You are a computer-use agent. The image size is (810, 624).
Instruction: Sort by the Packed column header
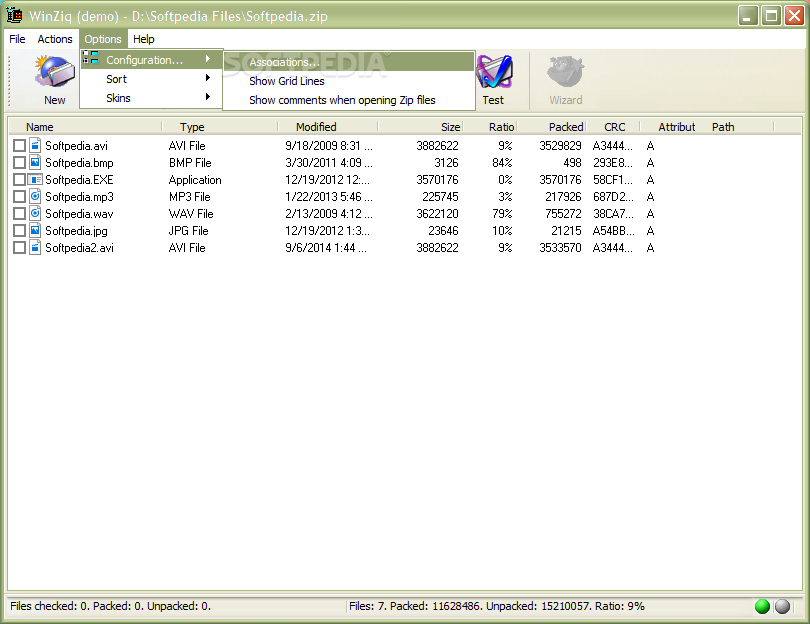pos(552,127)
